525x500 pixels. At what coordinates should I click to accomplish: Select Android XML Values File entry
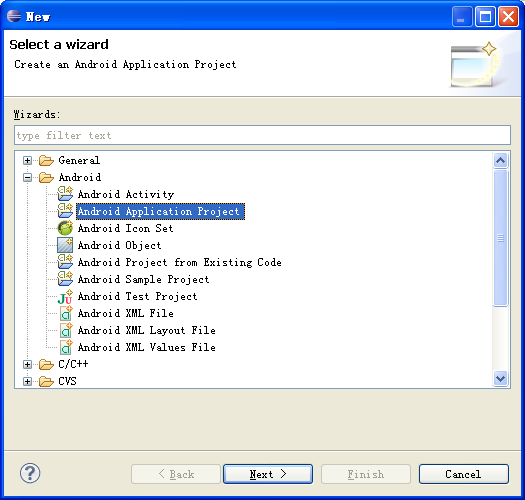(x=147, y=347)
